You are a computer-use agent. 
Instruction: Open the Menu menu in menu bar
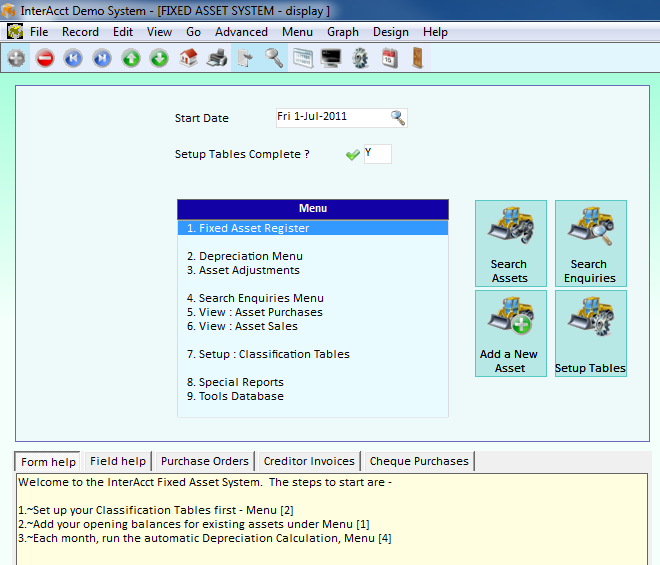point(297,32)
